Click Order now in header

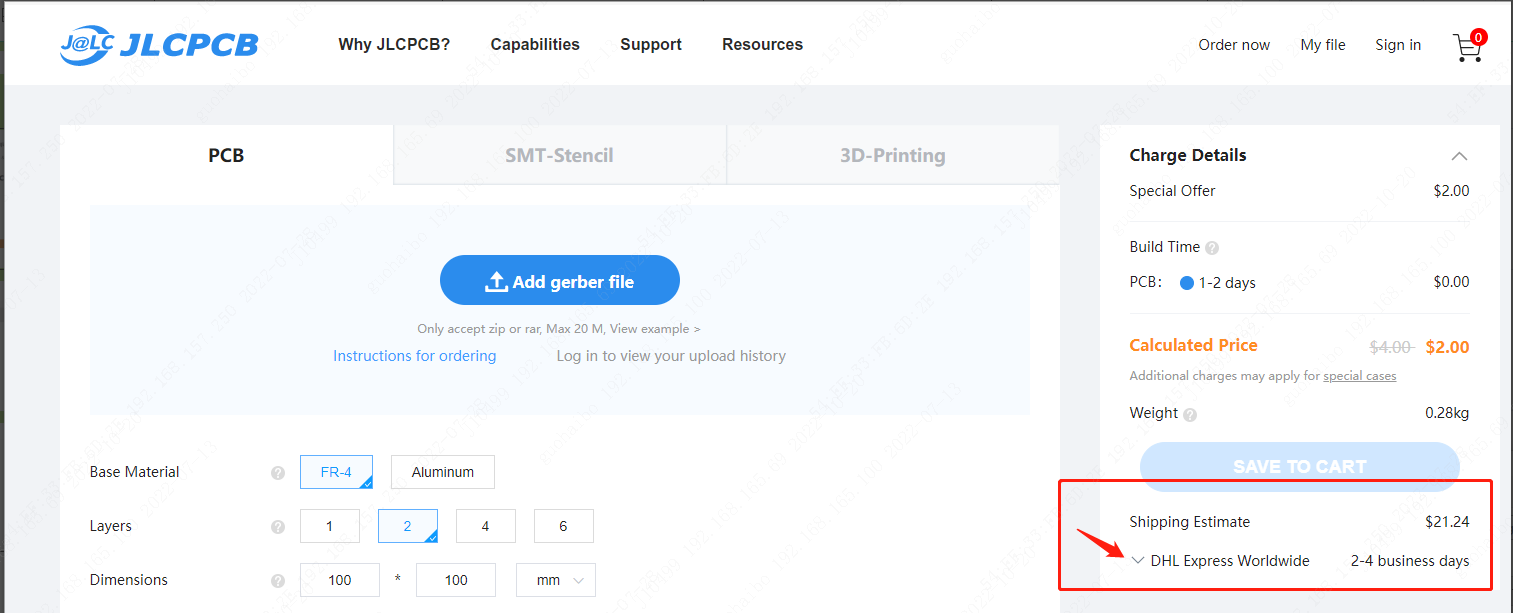1234,45
